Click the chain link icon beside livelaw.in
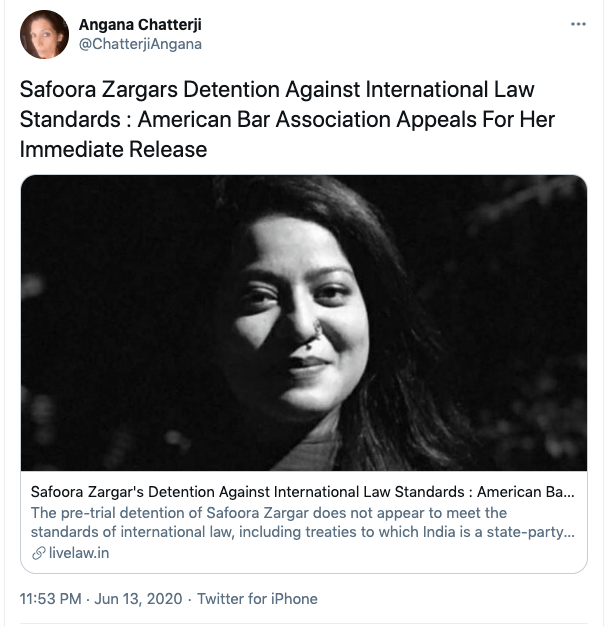This screenshot has width=607, height=626. tap(39, 553)
